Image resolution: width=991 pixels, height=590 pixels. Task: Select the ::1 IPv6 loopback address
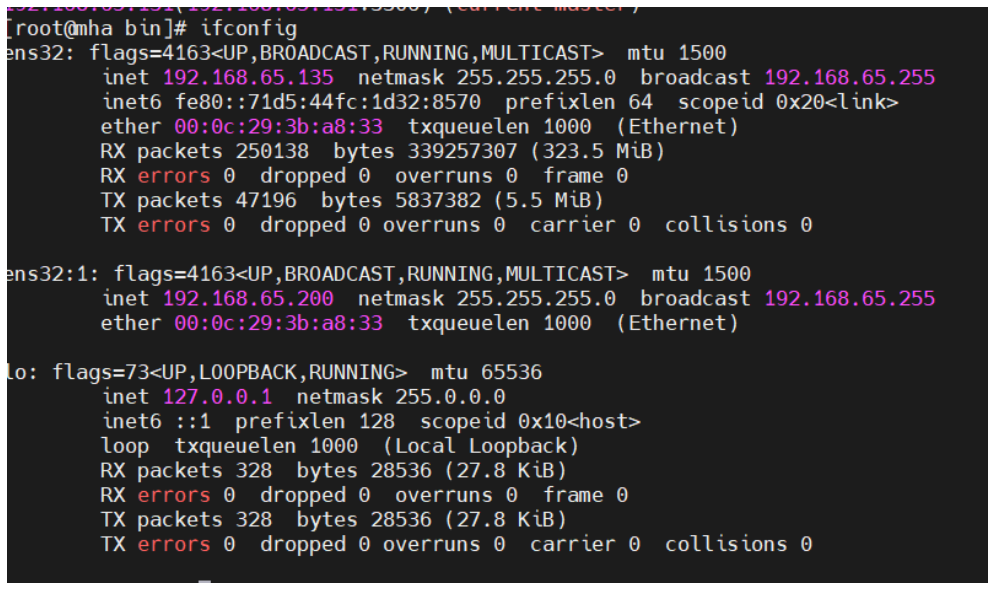[x=193, y=422]
